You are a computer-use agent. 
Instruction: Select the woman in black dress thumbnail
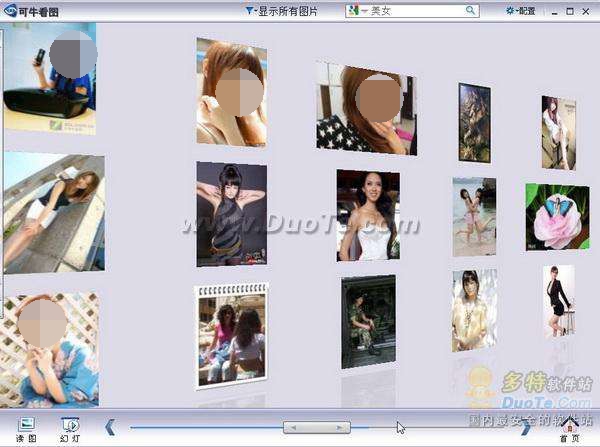tap(231, 213)
